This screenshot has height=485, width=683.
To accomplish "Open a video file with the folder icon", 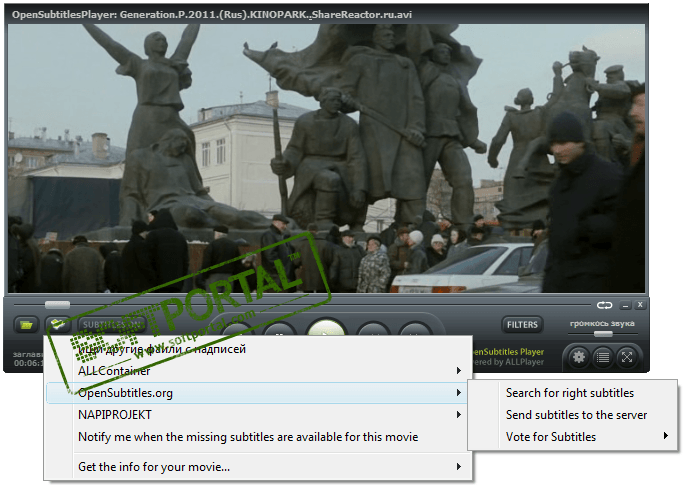I will [27, 325].
